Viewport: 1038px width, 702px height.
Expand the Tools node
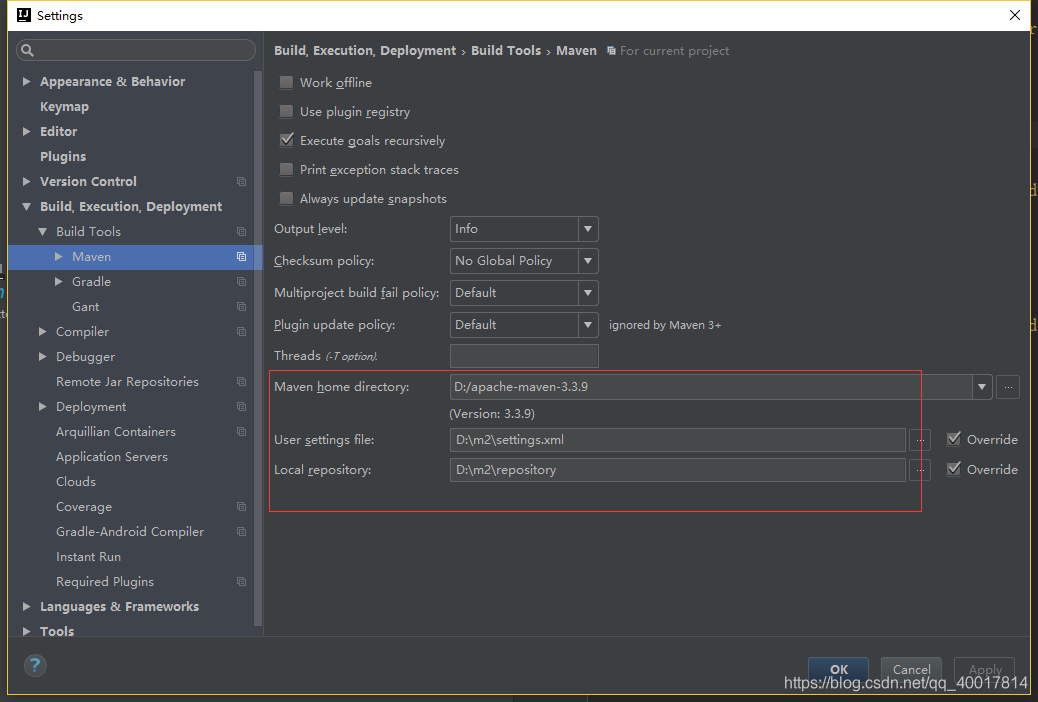point(26,631)
